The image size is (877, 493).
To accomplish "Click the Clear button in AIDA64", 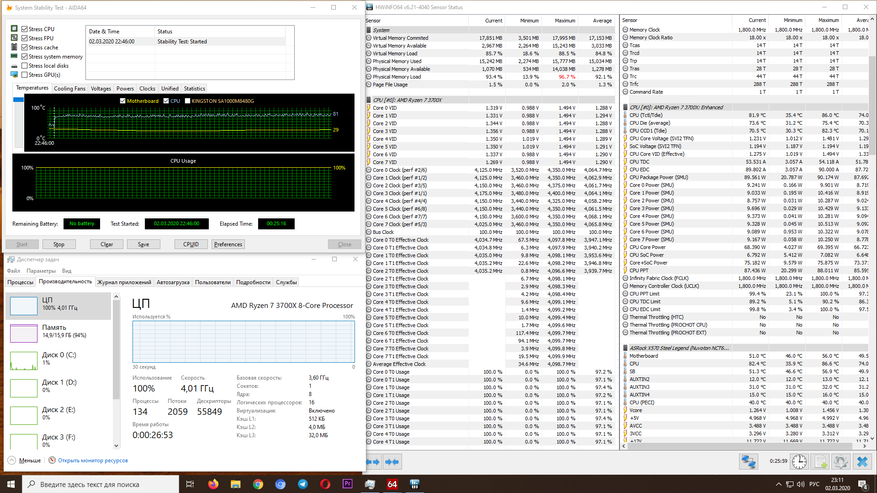I will (x=106, y=244).
